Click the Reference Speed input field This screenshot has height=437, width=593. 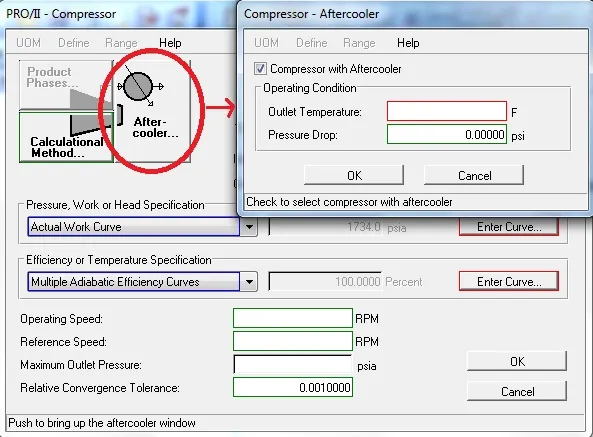point(293,341)
